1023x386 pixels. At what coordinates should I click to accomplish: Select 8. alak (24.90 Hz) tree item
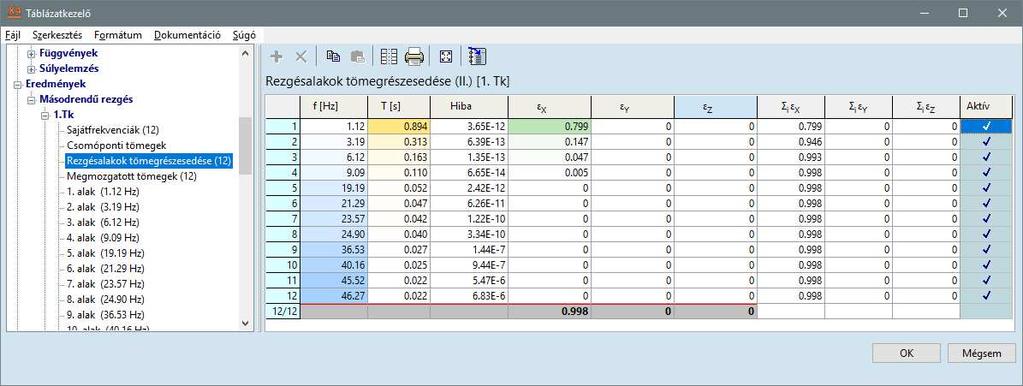click(105, 299)
